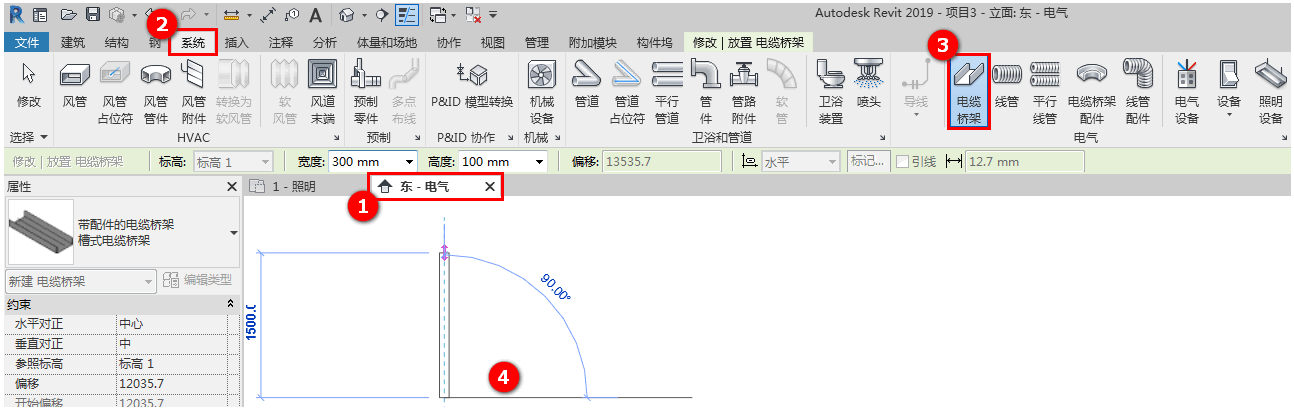Open the P&ID Modeler (P&ID 模型转换) tool
This screenshot has height=410, width=1294.
coord(471,84)
